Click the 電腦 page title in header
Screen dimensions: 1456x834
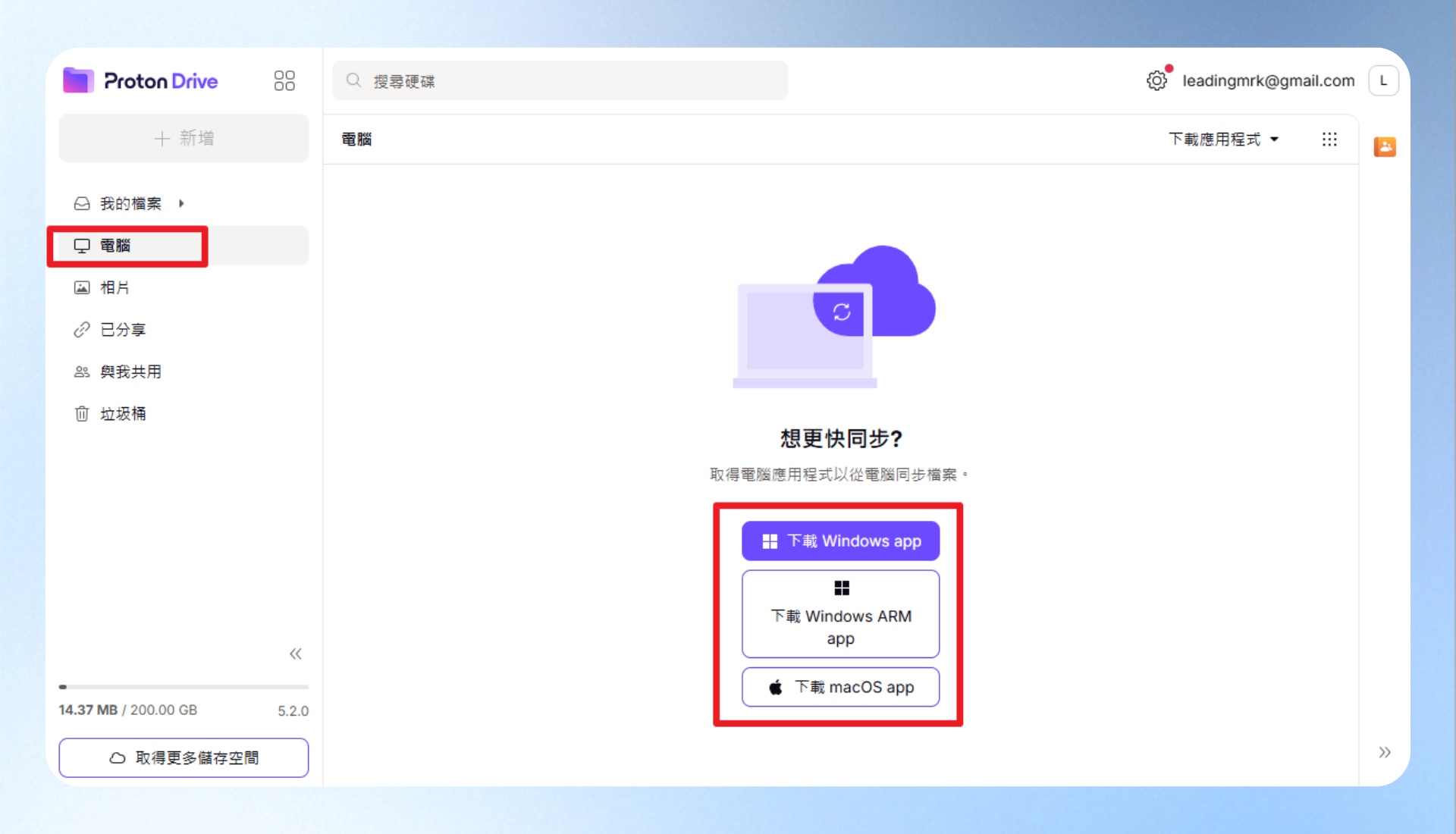356,140
